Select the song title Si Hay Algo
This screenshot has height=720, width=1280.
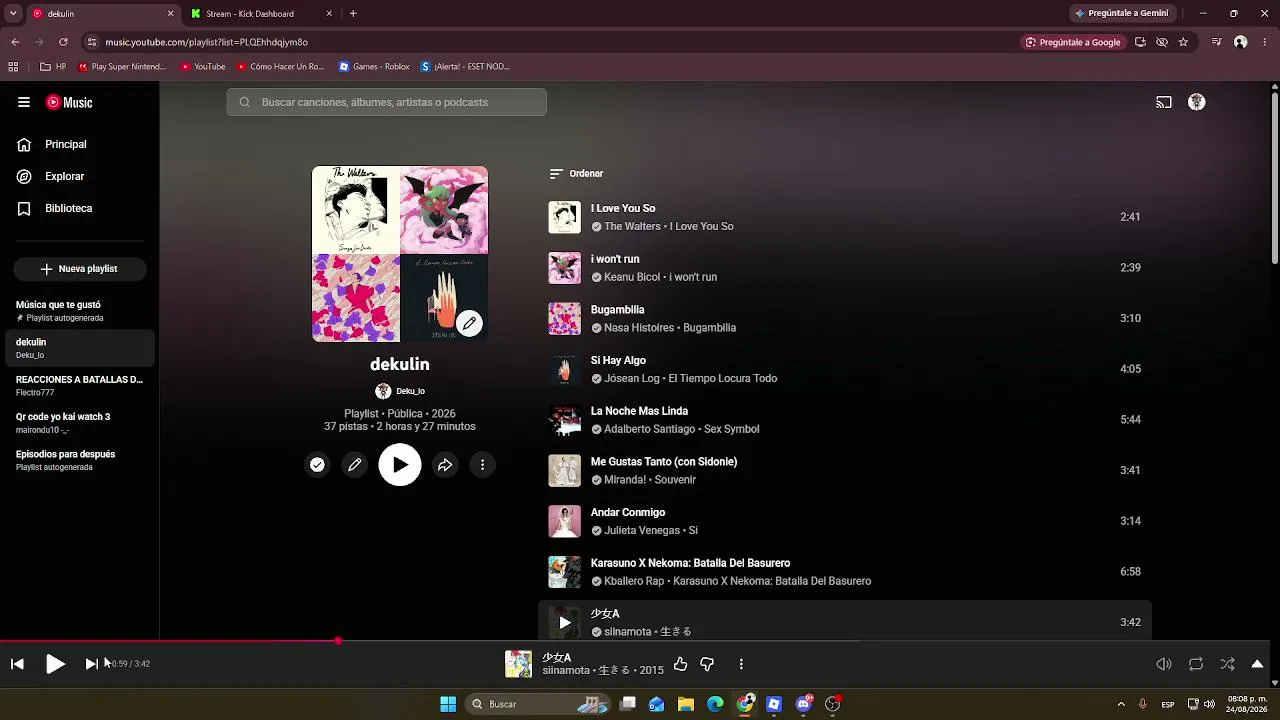(x=618, y=361)
